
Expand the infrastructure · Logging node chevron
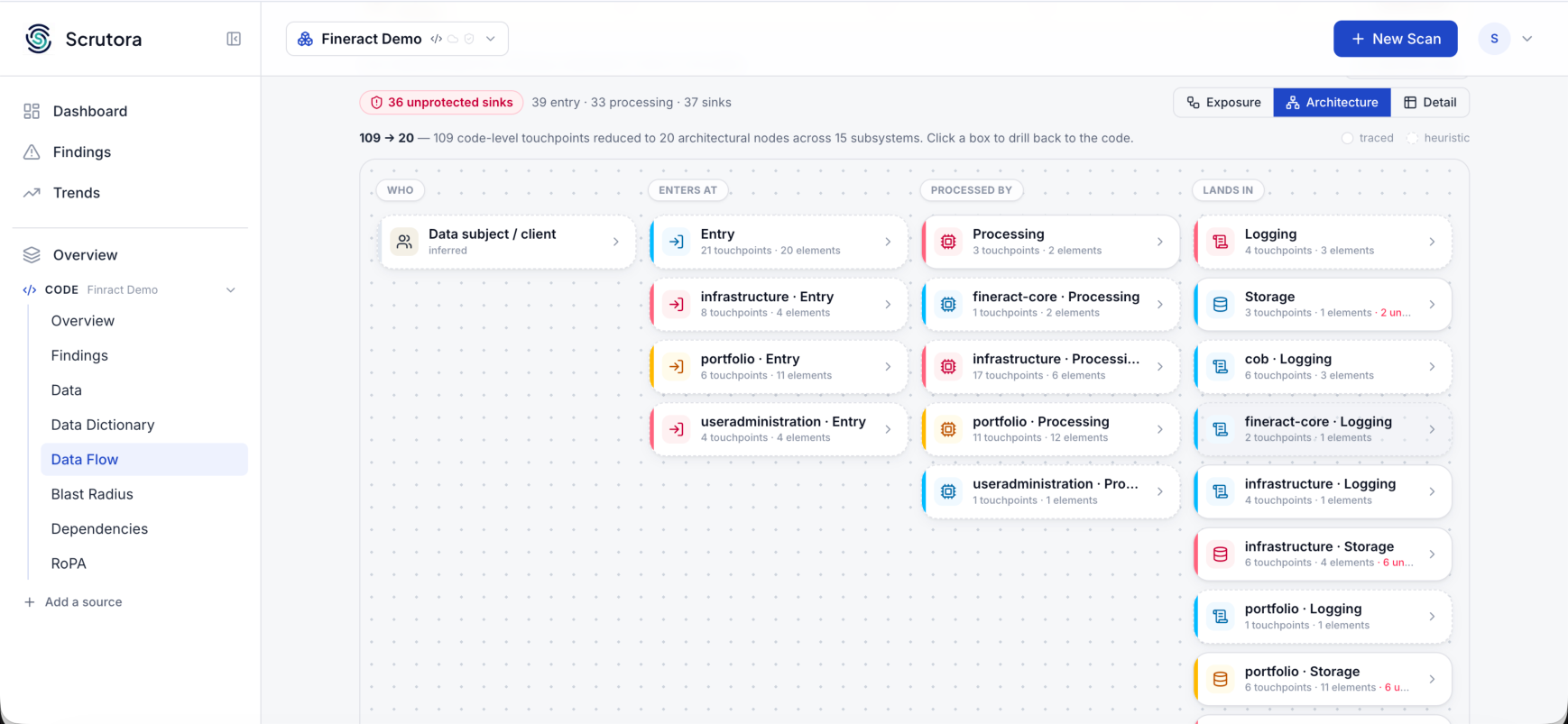[1432, 491]
